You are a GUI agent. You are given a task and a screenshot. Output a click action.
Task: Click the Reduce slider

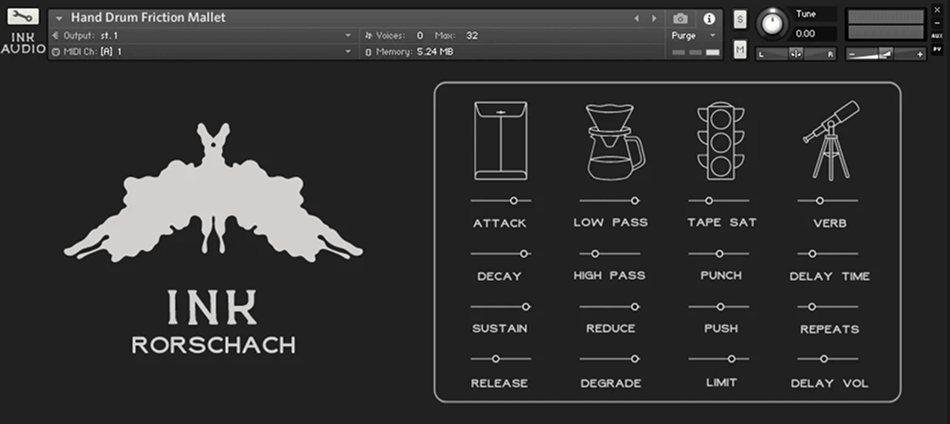[610, 307]
